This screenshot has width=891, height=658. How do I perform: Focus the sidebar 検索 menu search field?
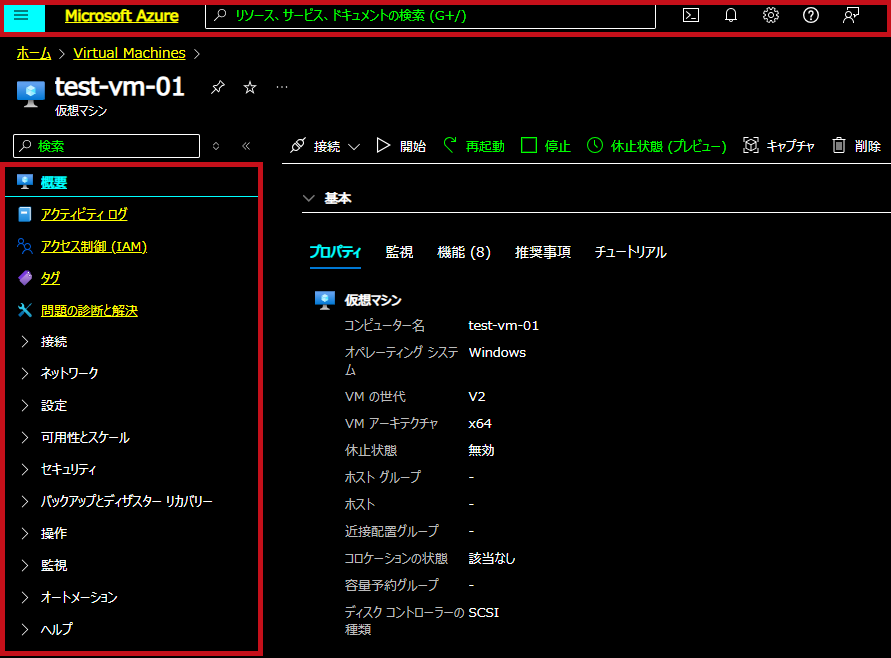(x=106, y=146)
